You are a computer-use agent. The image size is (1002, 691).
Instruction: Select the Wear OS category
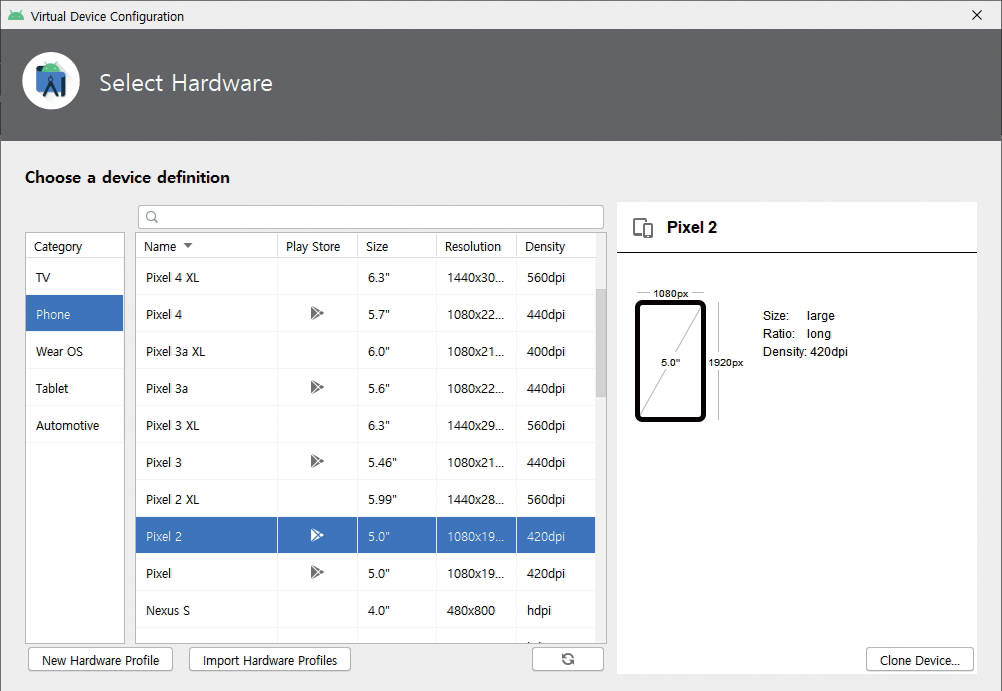pos(75,352)
